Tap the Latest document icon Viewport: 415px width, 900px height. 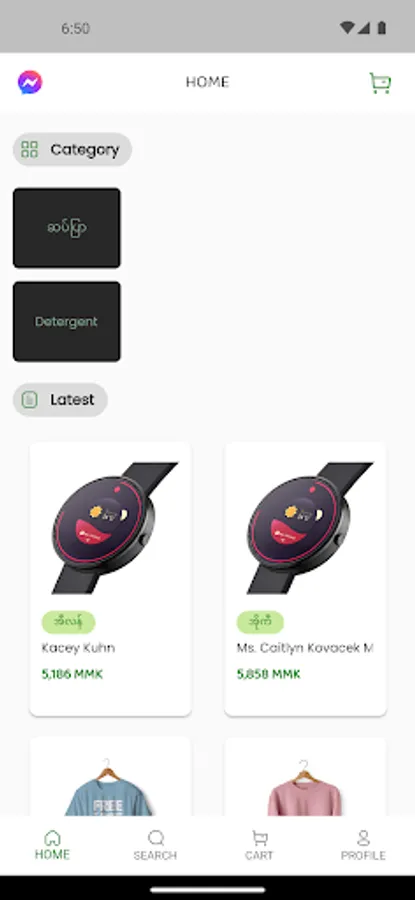coord(29,399)
